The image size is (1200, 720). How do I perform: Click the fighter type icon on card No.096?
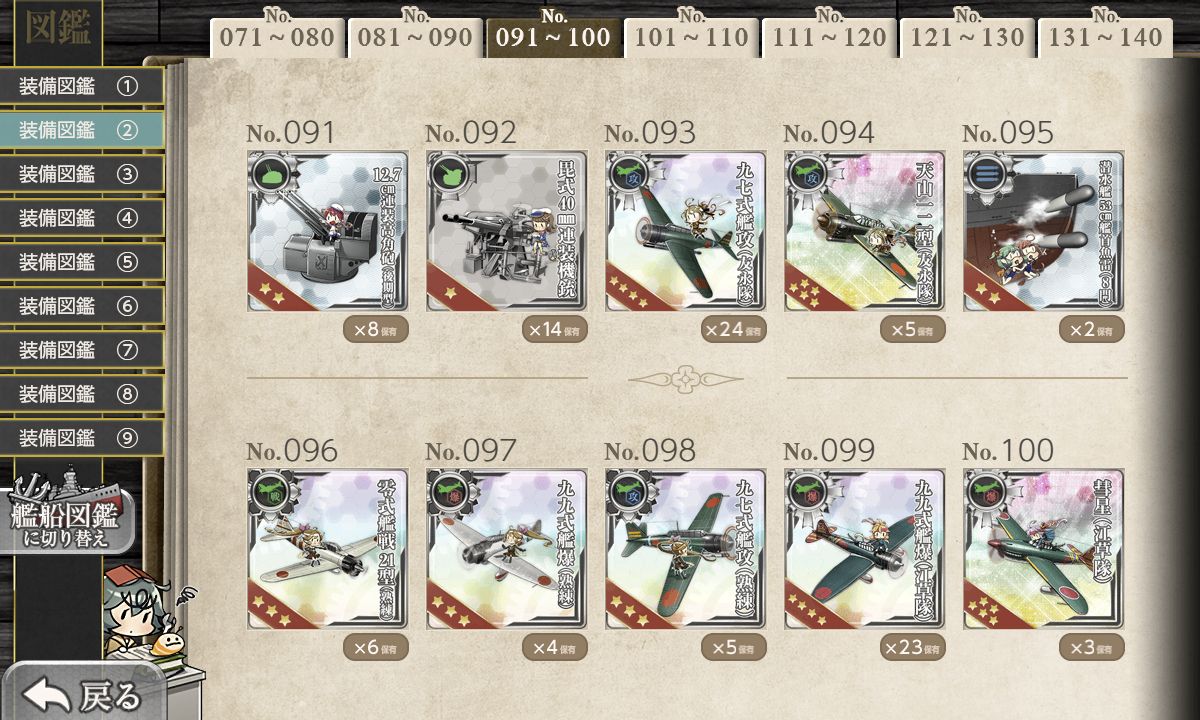tap(271, 491)
